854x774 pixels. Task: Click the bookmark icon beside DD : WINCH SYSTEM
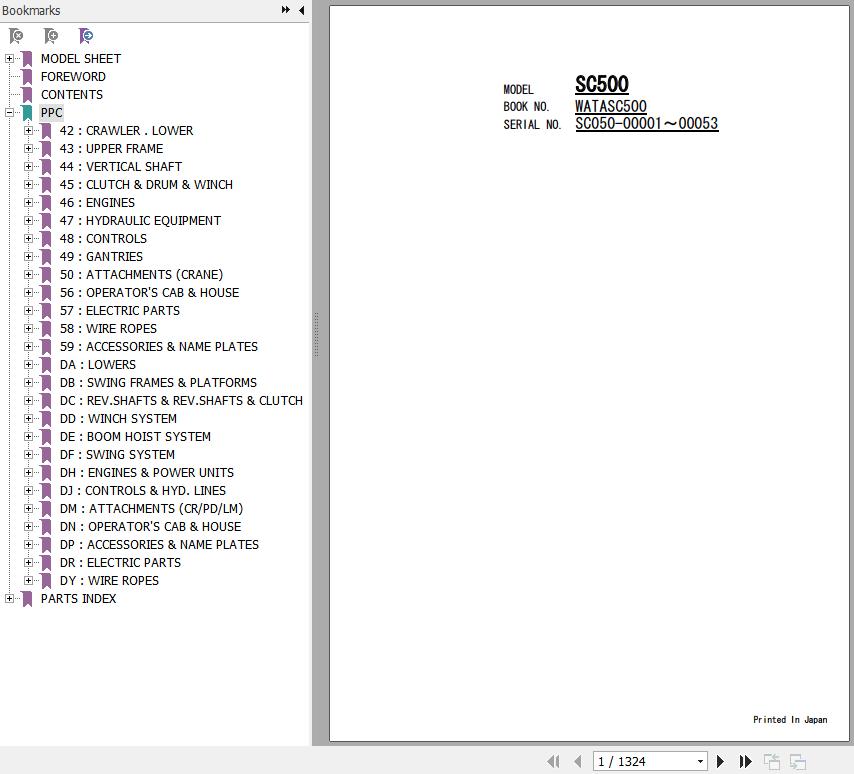tap(46, 419)
